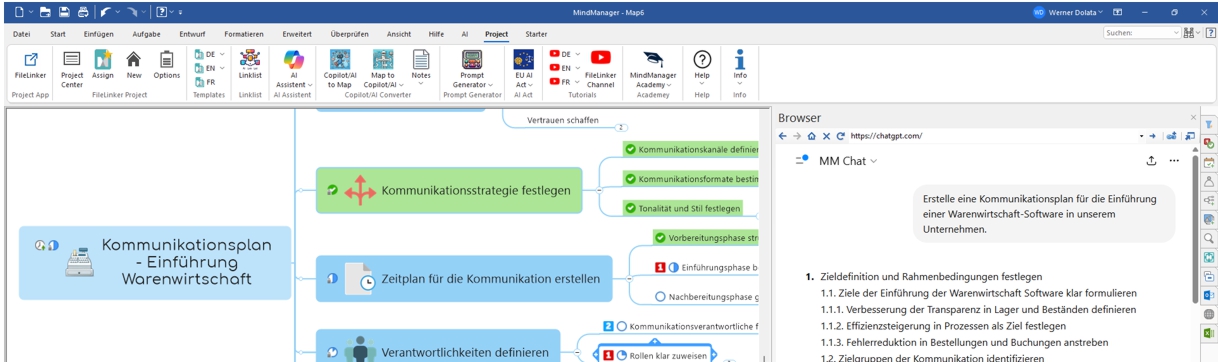Viewport: 1218px width, 362px height.
Task: Open the Outlook icon in right sidebar
Action: point(1208,295)
